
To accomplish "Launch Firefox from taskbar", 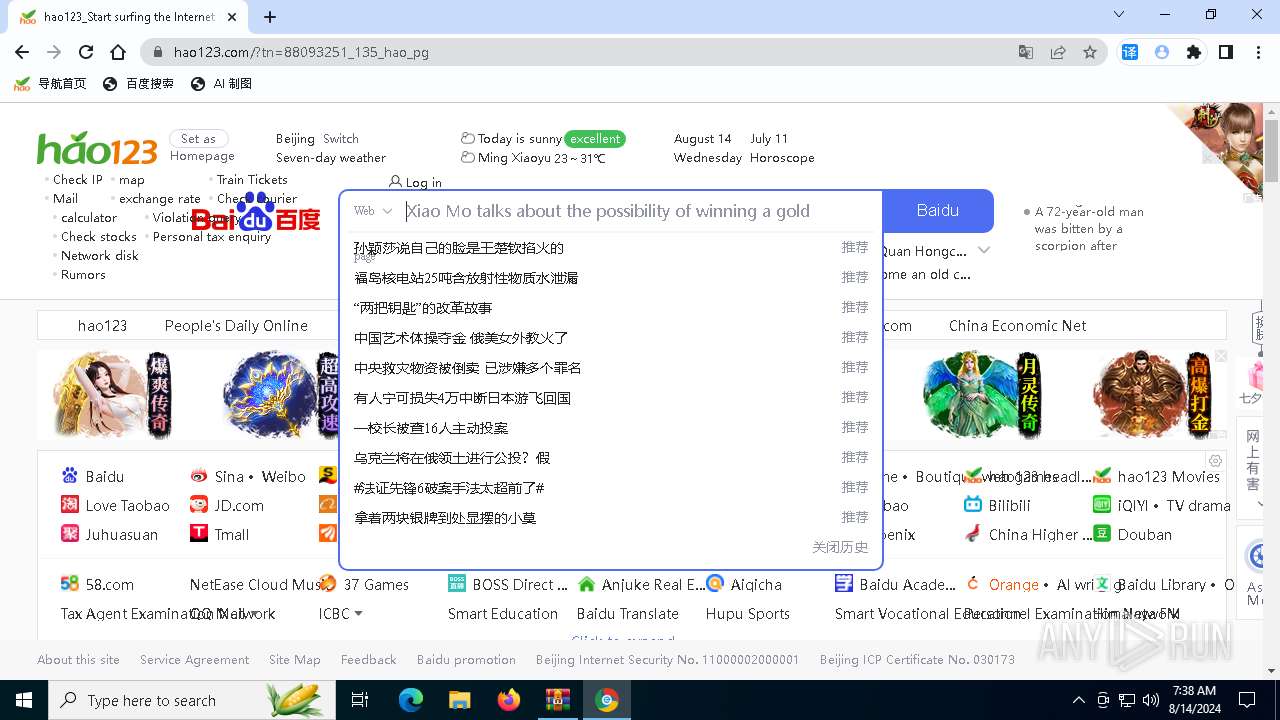I will point(509,700).
